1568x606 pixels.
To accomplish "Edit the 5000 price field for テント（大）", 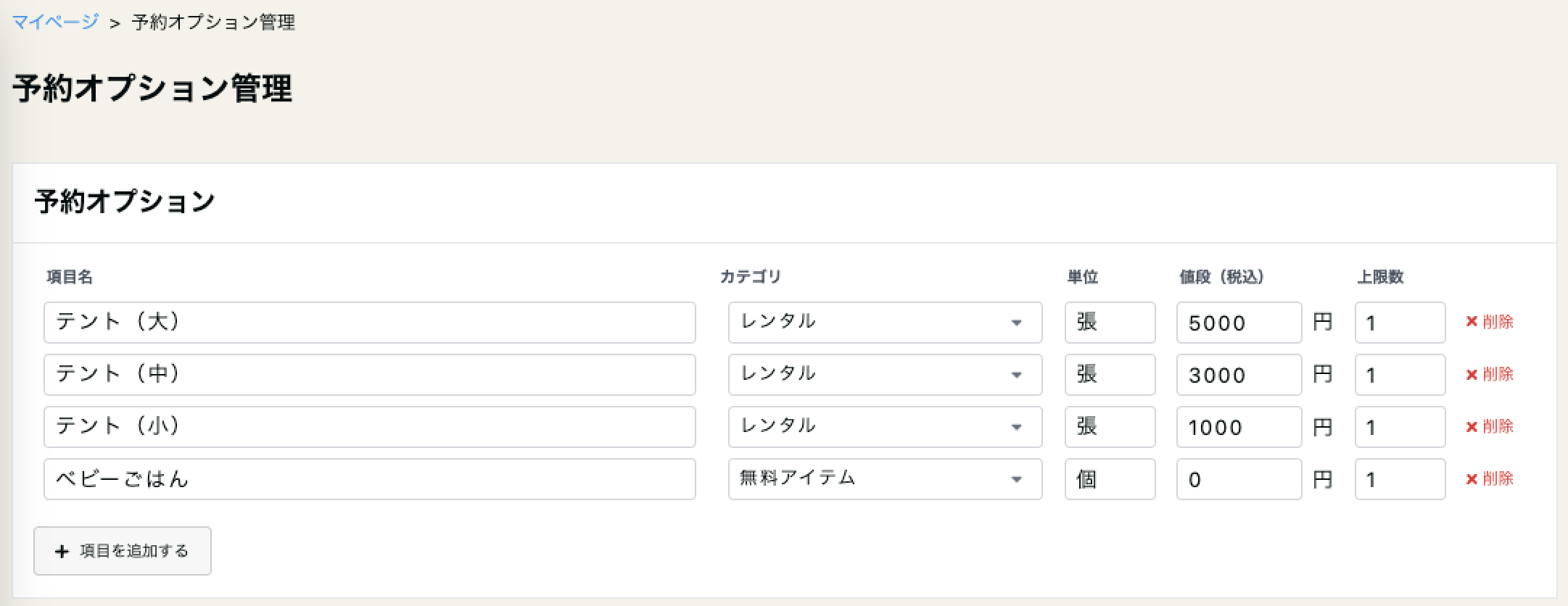I will (x=1238, y=322).
